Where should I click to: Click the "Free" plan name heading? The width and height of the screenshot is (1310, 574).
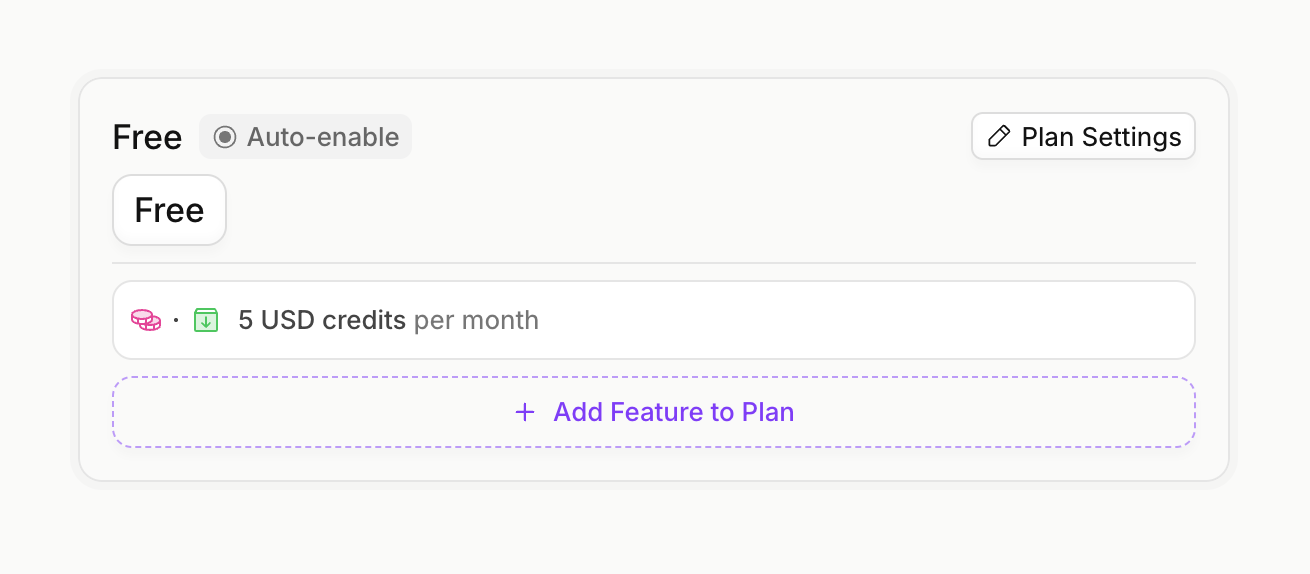point(147,137)
